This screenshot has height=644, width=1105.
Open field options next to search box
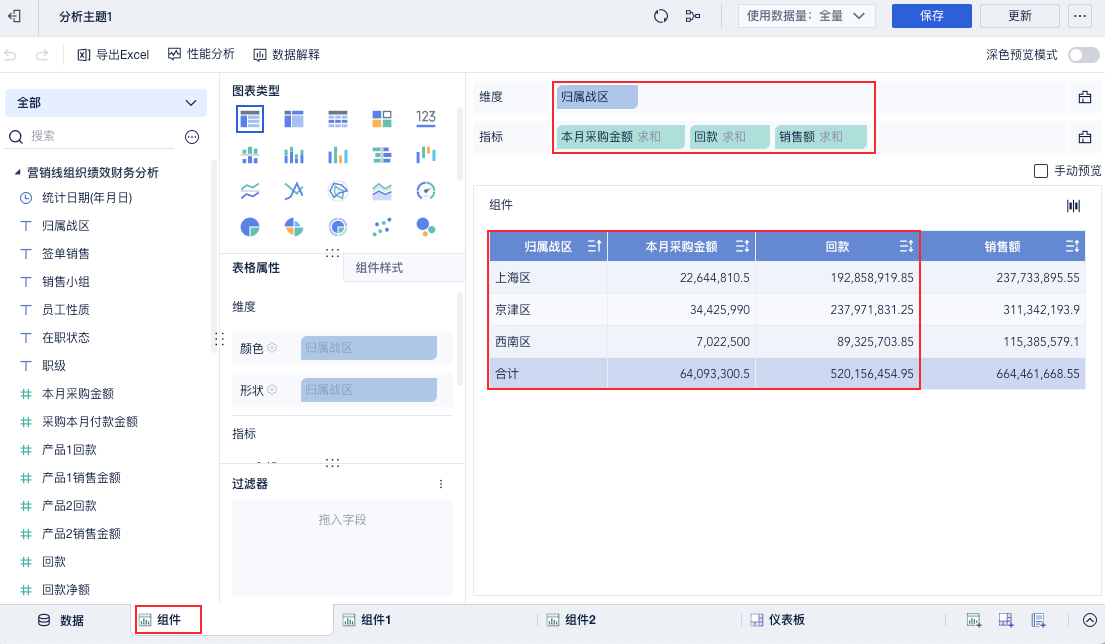192,137
